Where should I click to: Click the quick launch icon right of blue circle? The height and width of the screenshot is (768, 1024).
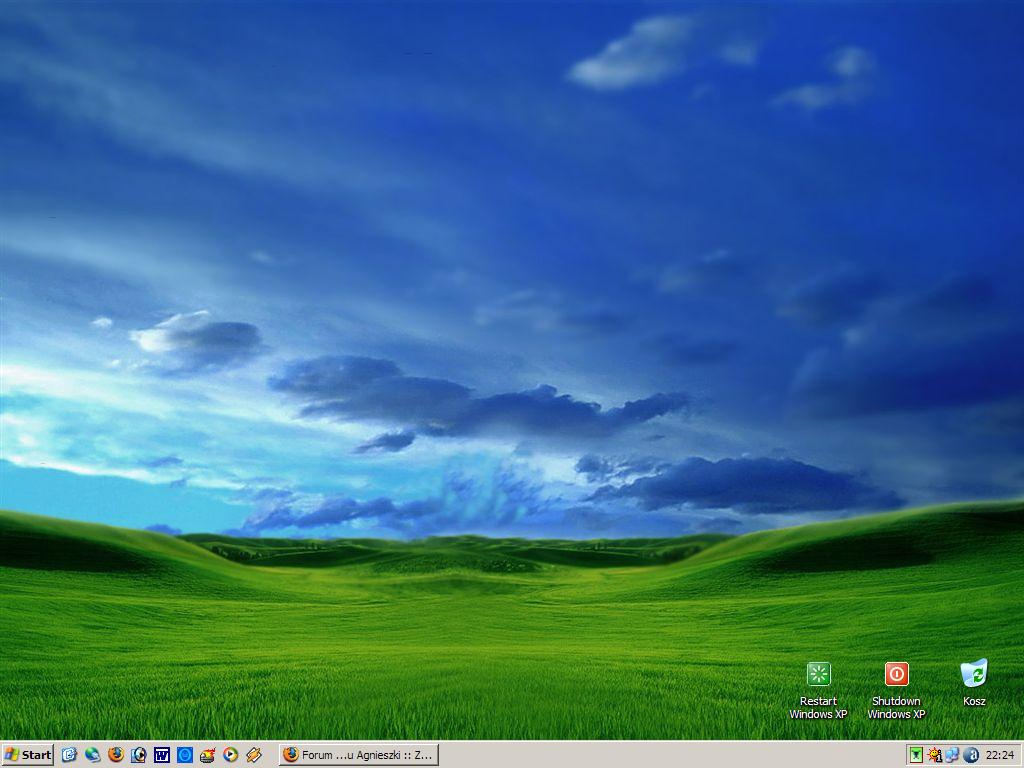pyautogui.click(x=208, y=755)
